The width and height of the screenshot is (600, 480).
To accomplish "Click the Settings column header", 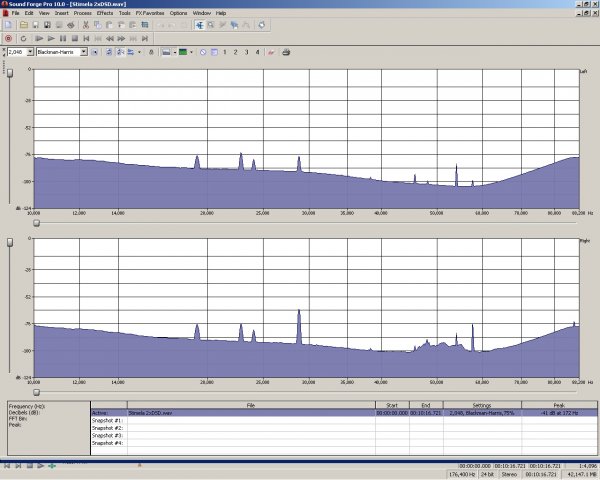I will (x=482, y=405).
